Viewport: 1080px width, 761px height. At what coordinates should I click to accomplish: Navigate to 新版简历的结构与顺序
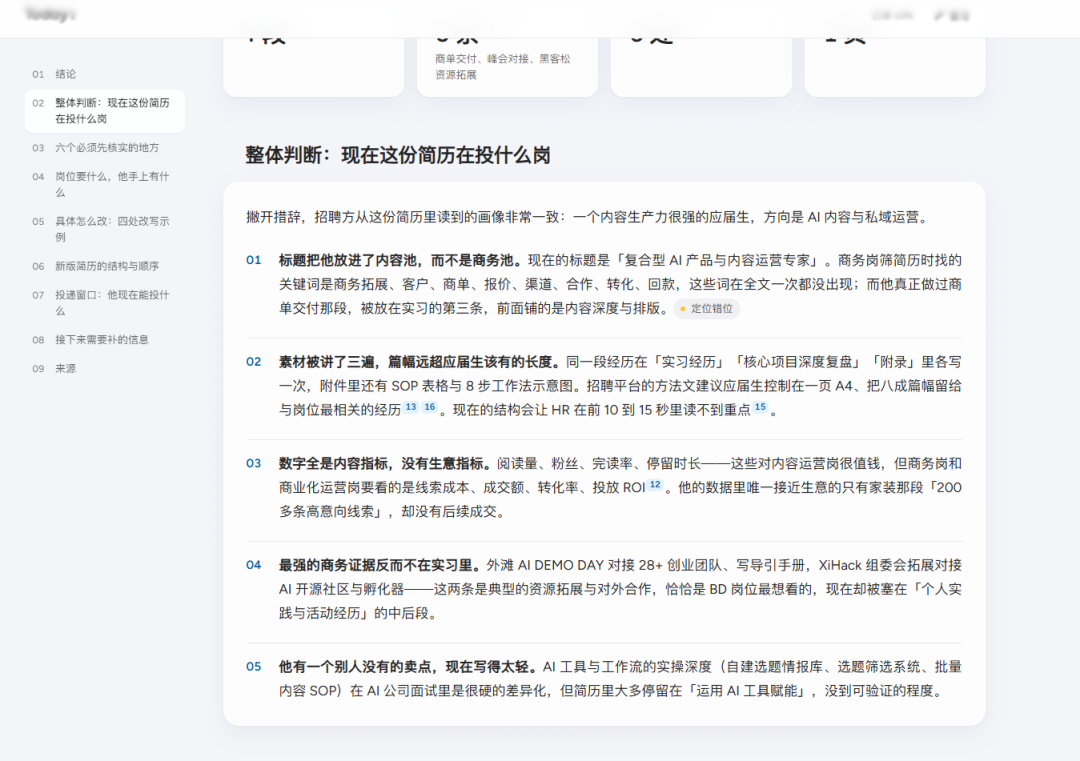(105, 266)
